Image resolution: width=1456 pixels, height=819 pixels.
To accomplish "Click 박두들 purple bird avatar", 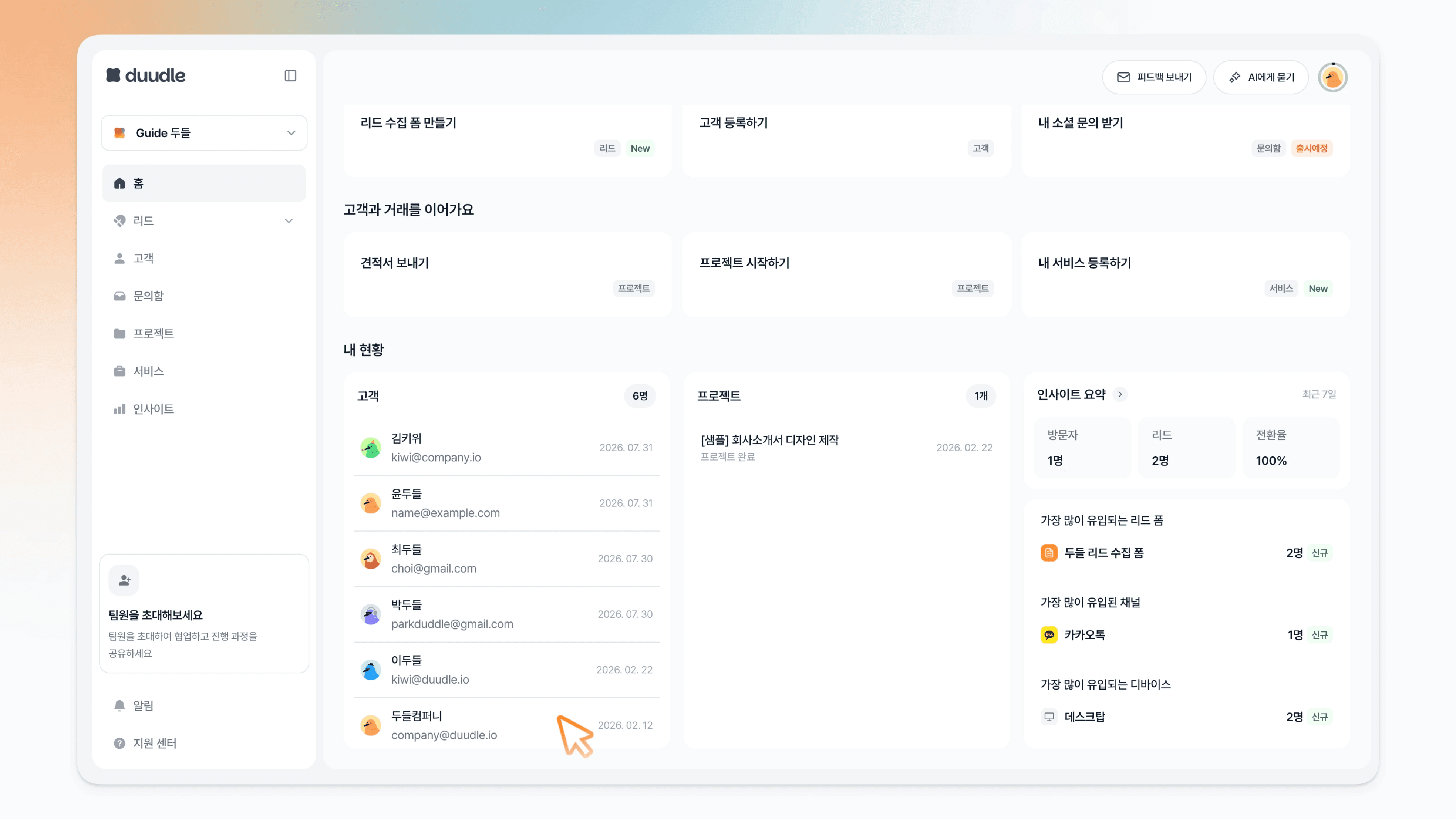I will pyautogui.click(x=371, y=614).
